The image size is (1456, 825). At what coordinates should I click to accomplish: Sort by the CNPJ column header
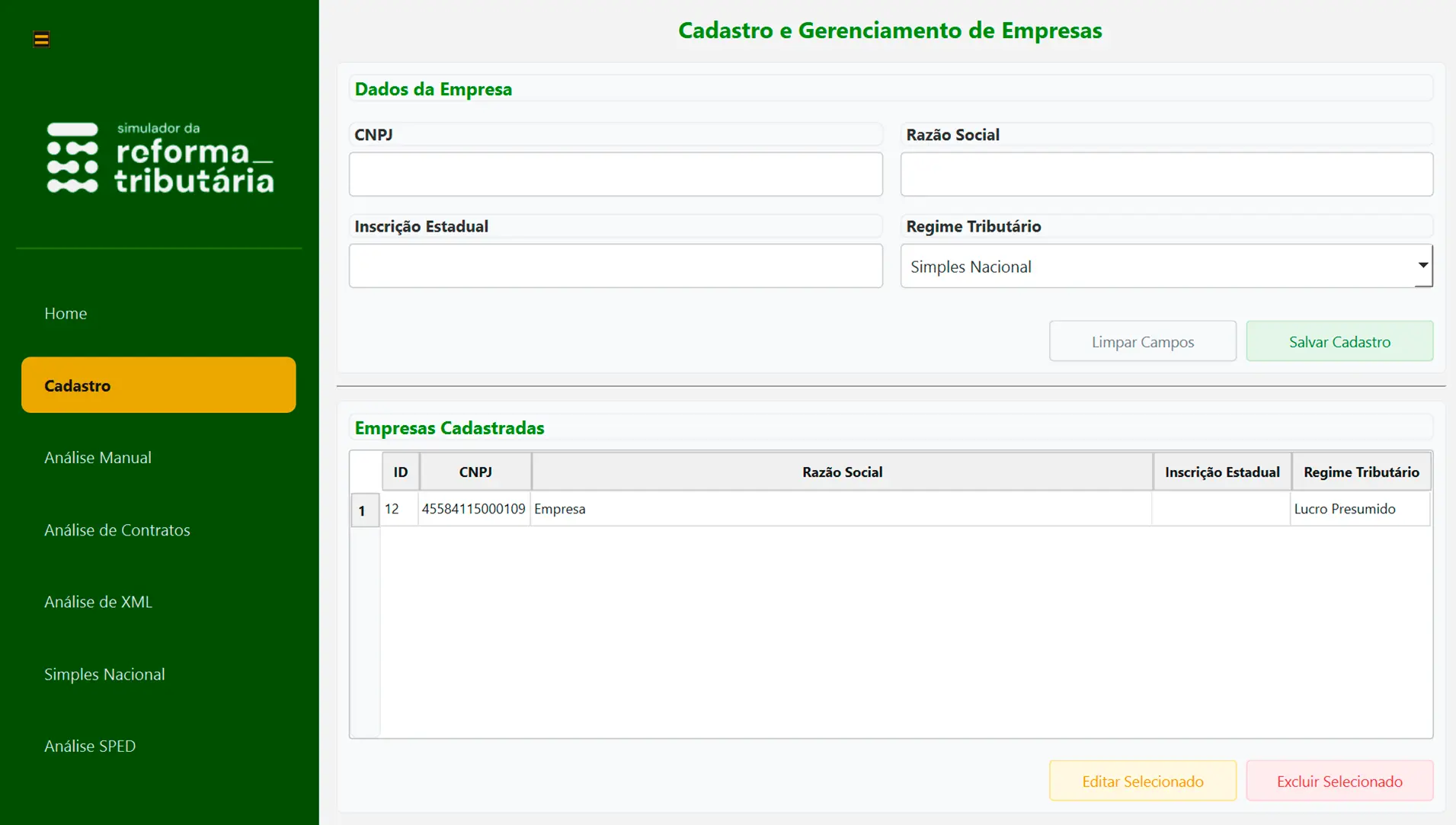[475, 472]
